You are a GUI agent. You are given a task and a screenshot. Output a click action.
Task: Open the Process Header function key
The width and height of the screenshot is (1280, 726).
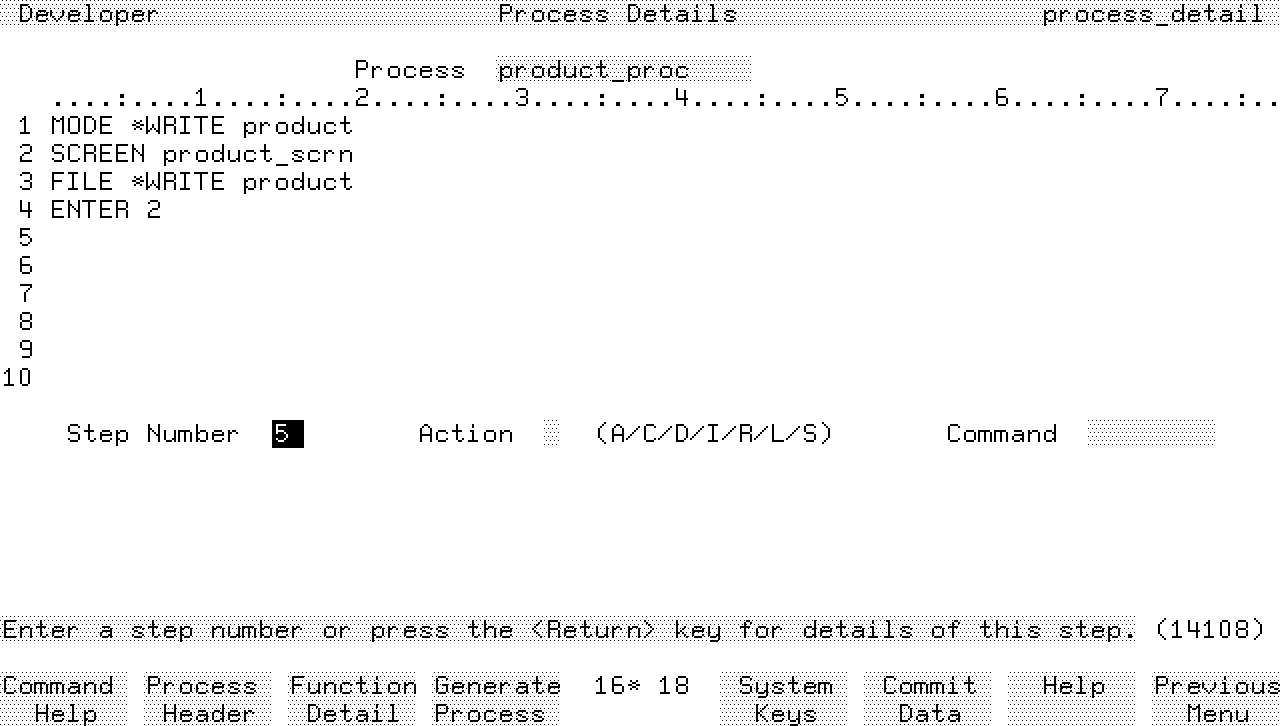[x=202, y=699]
